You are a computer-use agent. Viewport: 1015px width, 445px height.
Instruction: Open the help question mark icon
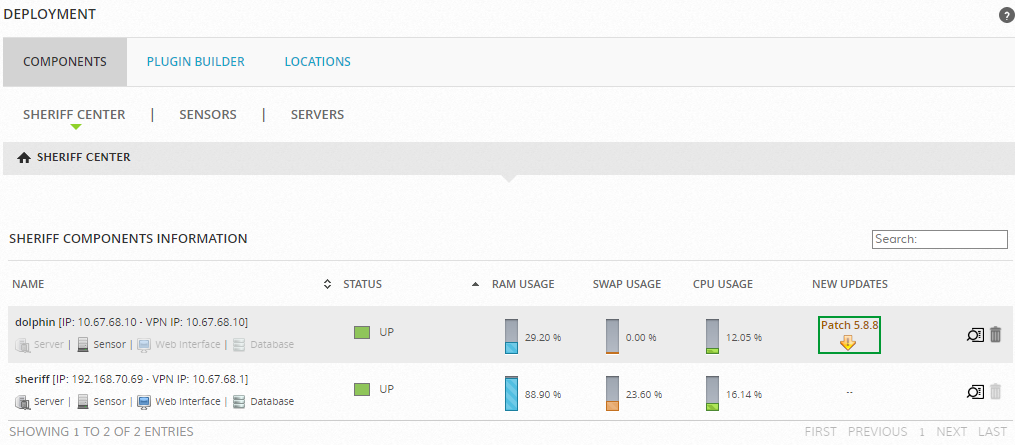pos(1005,15)
